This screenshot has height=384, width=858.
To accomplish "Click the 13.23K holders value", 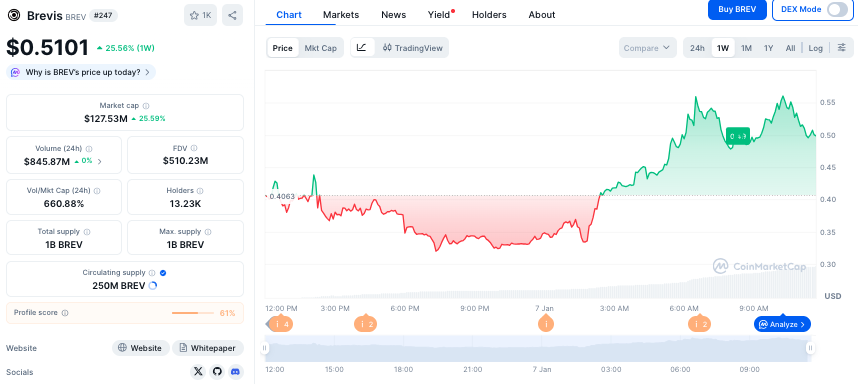I will pos(185,203).
